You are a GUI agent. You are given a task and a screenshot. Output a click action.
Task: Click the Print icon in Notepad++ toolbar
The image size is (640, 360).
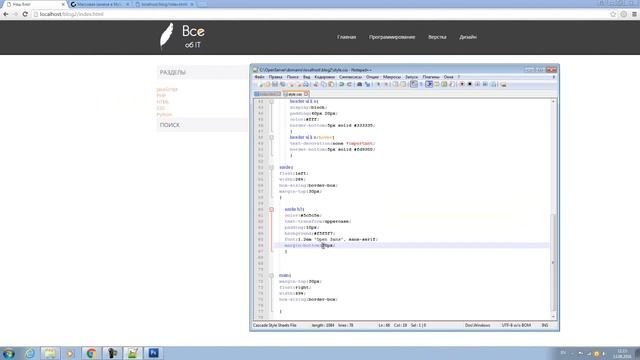pos(306,84)
